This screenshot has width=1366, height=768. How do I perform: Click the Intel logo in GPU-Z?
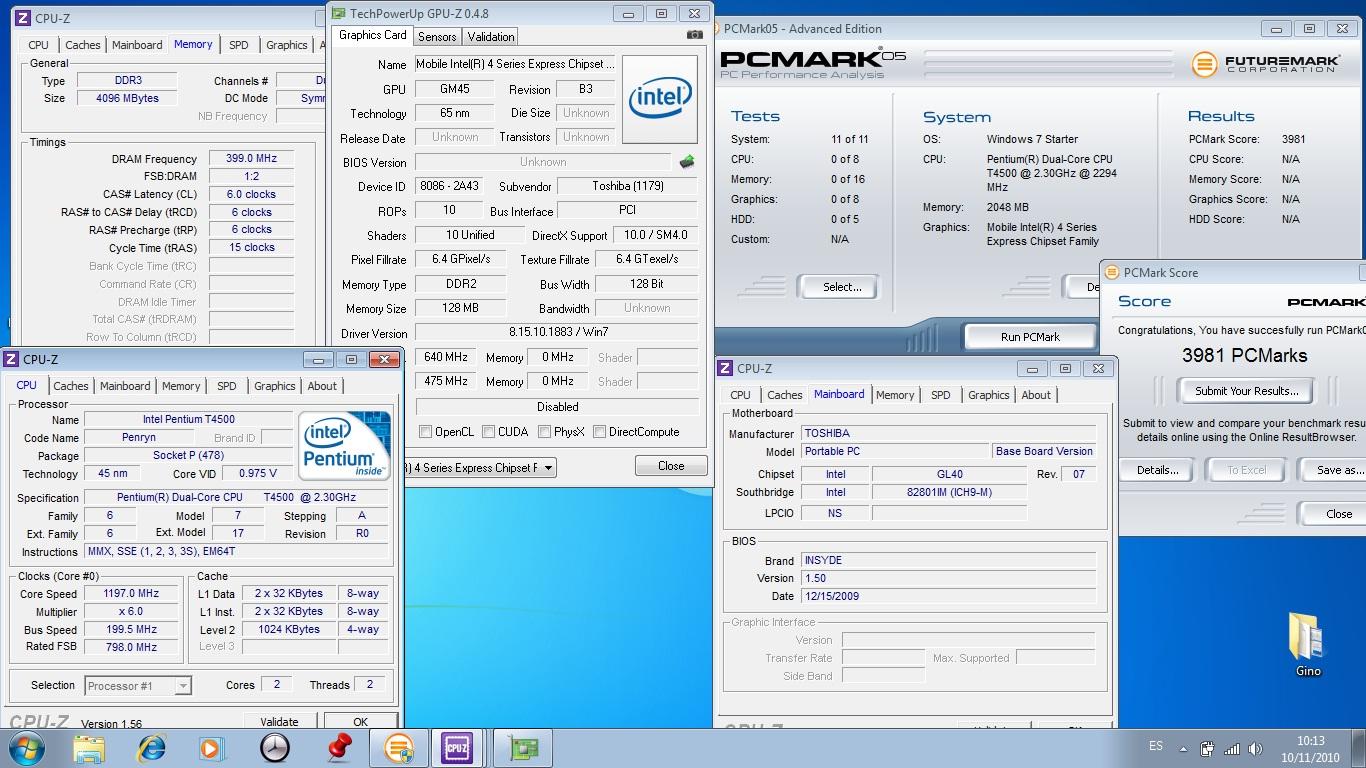point(659,99)
